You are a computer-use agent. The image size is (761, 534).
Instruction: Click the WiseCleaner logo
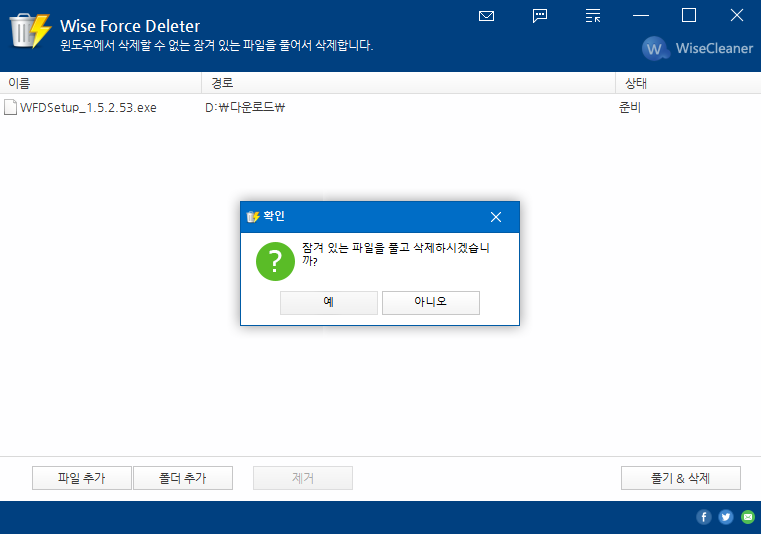click(697, 48)
